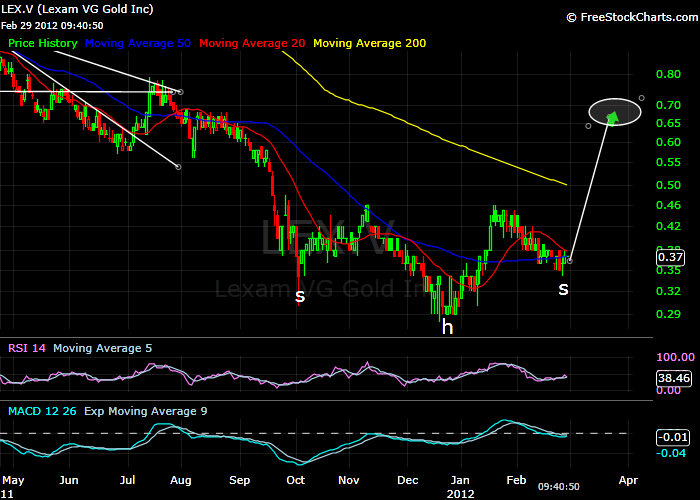Select the RSI 14 indicator label
The image size is (700, 500).
[27, 348]
